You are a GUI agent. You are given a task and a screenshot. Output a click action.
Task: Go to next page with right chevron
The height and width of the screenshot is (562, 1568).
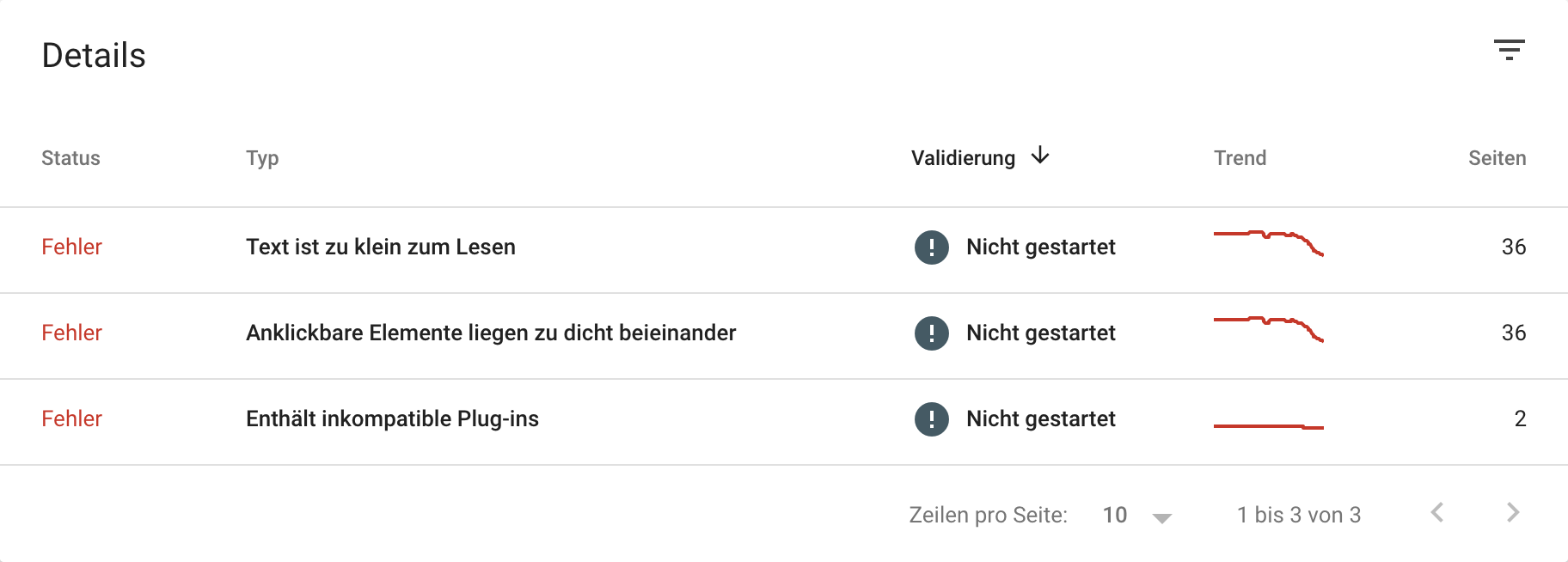coord(1513,513)
